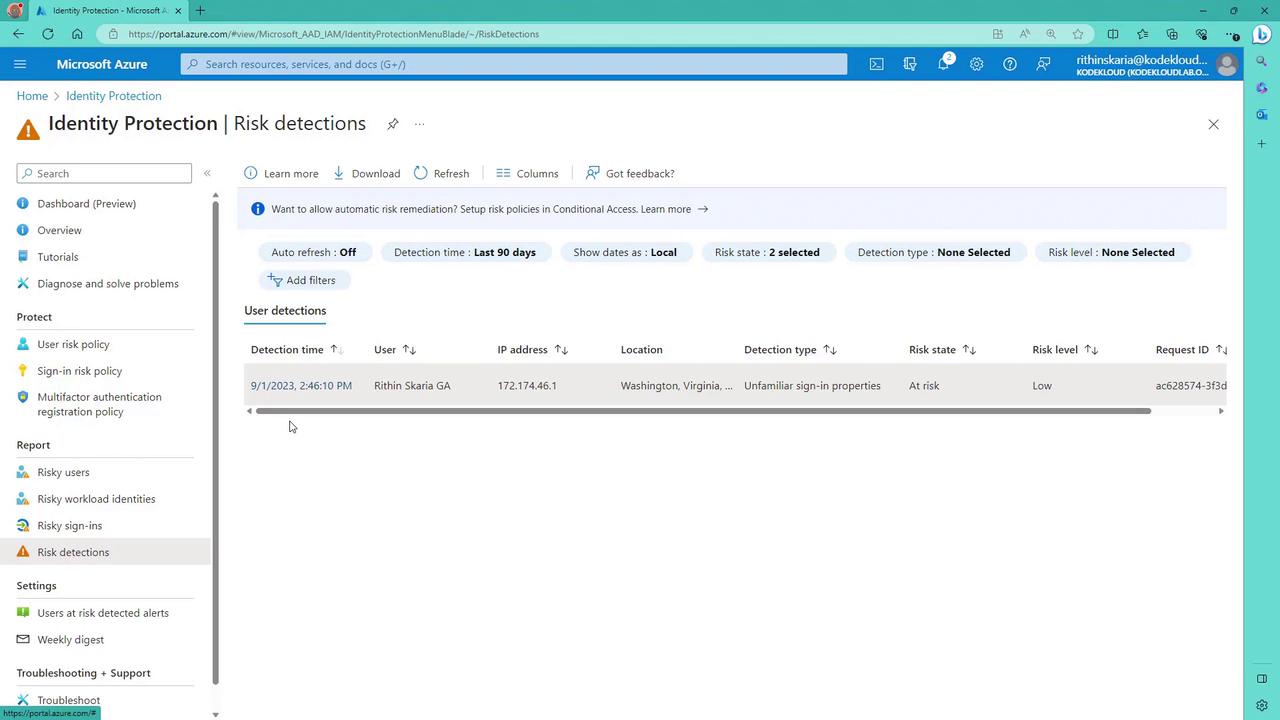Screen dimensions: 1280x720
Task: Open the Tutorials menu item
Action: tap(58, 257)
